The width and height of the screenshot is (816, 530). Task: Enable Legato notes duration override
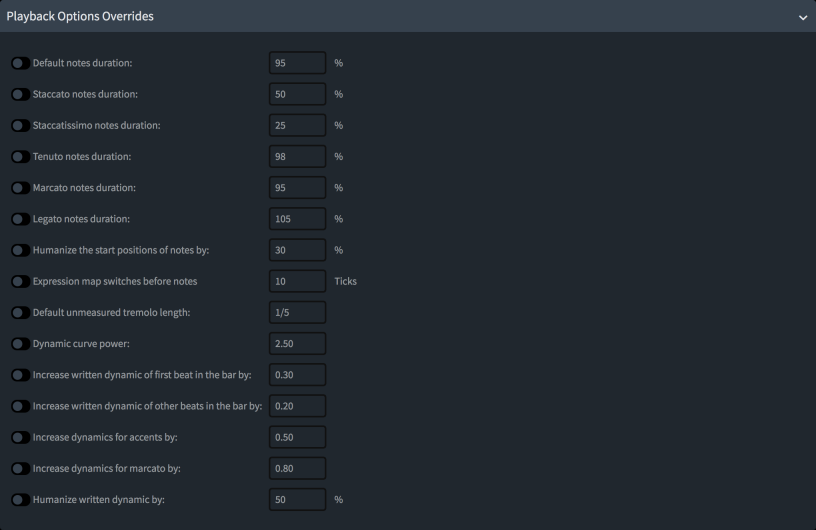[19, 219]
